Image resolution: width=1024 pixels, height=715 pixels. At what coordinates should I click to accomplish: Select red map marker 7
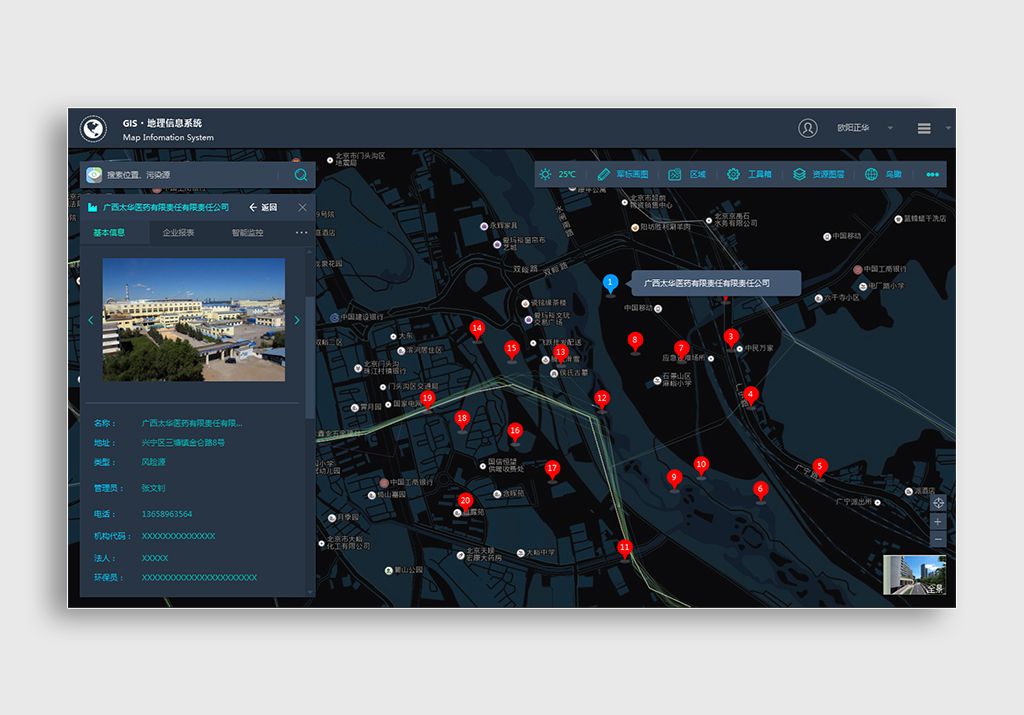(x=681, y=349)
